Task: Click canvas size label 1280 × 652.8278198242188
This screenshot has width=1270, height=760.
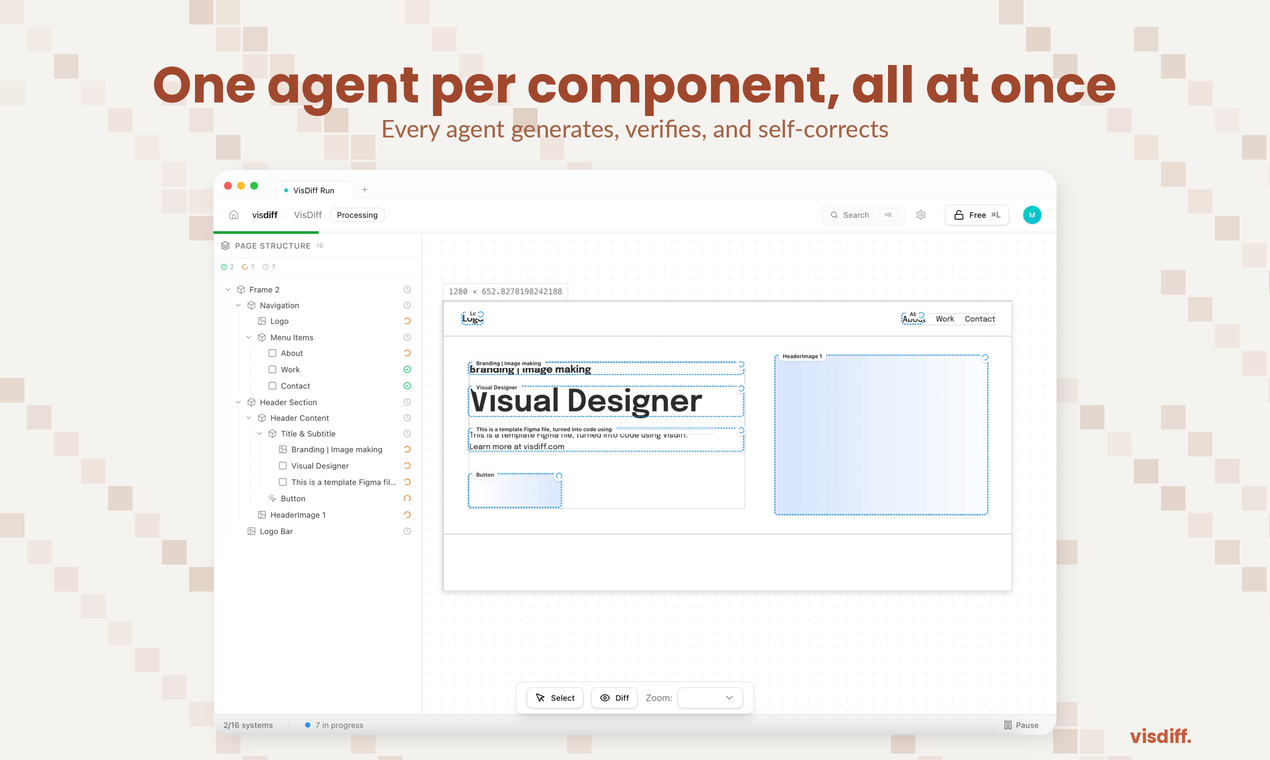Action: click(505, 292)
